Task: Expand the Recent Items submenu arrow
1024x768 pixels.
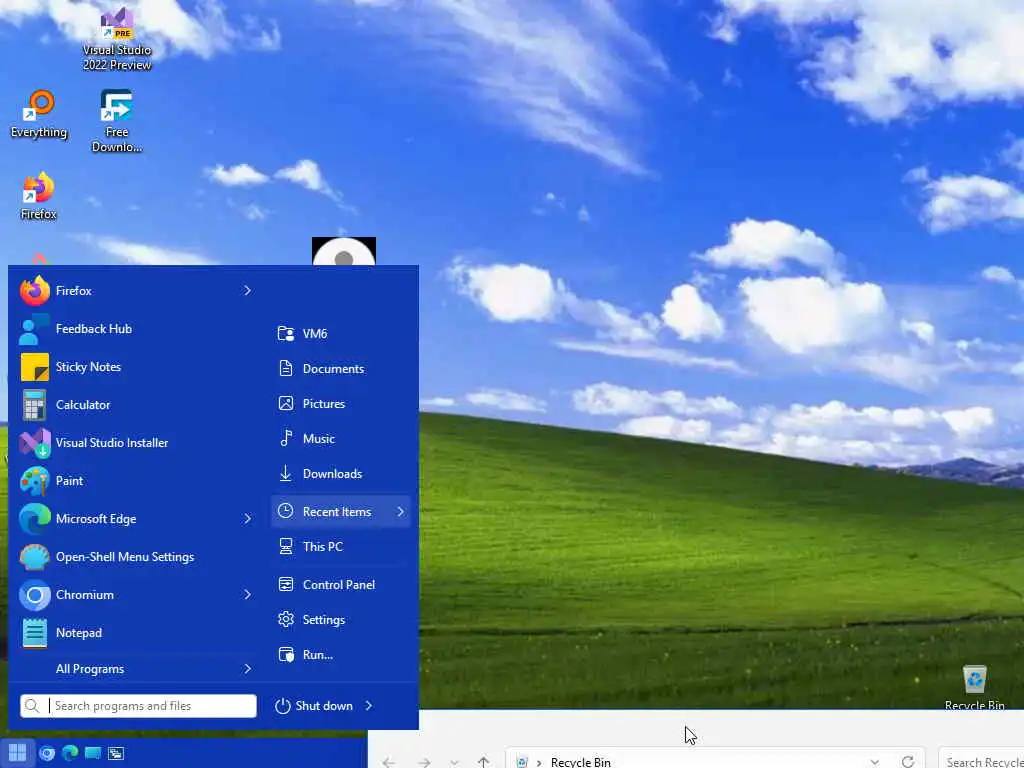Action: 400,512
